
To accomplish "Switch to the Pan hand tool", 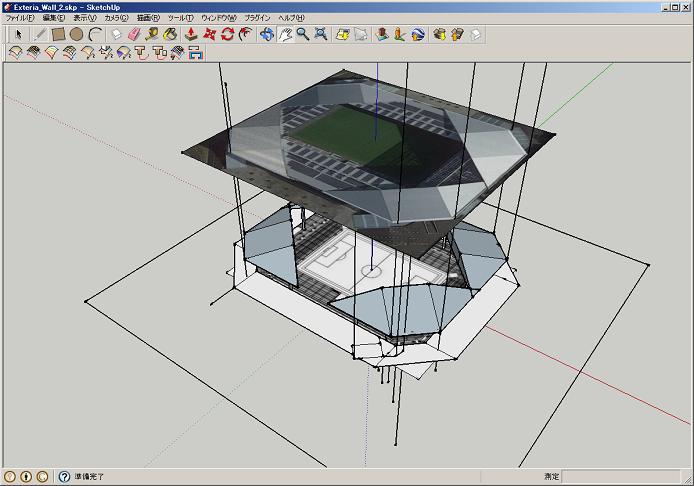I will coord(284,34).
